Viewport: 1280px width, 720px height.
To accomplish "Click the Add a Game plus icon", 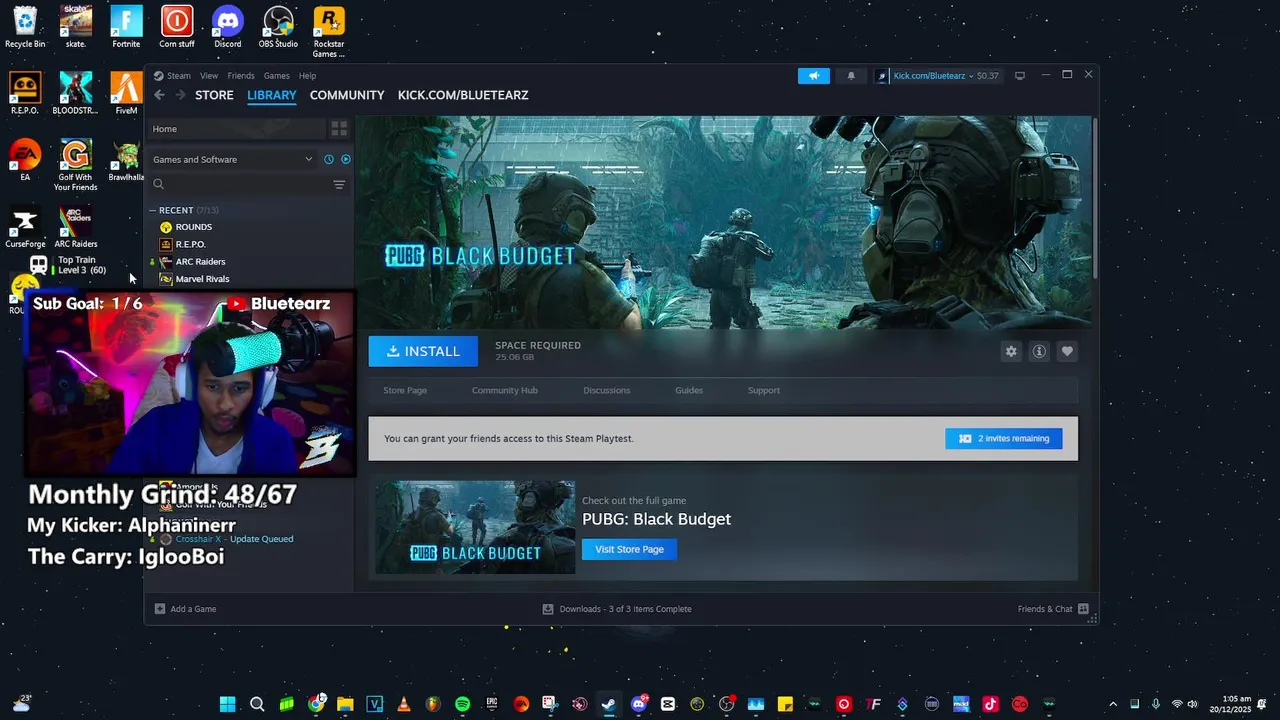I will [x=160, y=609].
